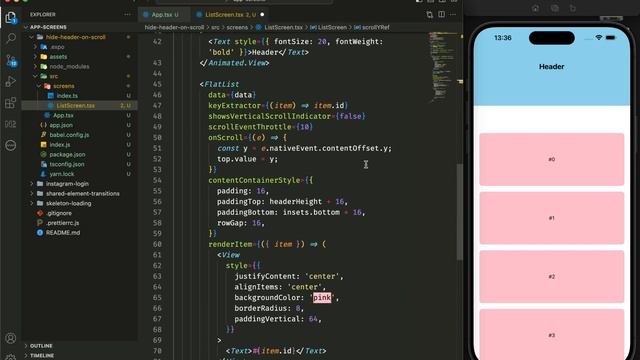Viewport: 640px width, 360px height.
Task: Open index.ts in the screens folder
Action: pos(67,96)
